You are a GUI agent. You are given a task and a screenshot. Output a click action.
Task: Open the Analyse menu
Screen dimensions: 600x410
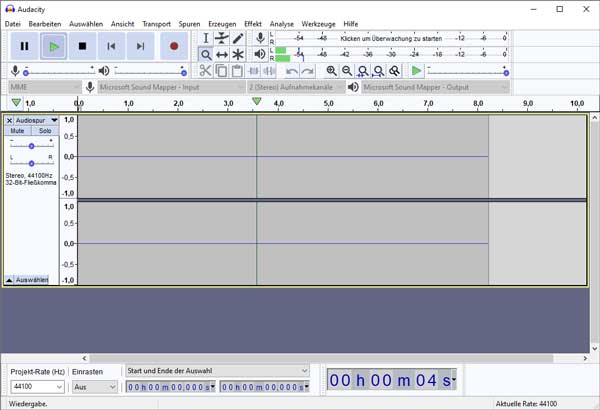(282, 24)
